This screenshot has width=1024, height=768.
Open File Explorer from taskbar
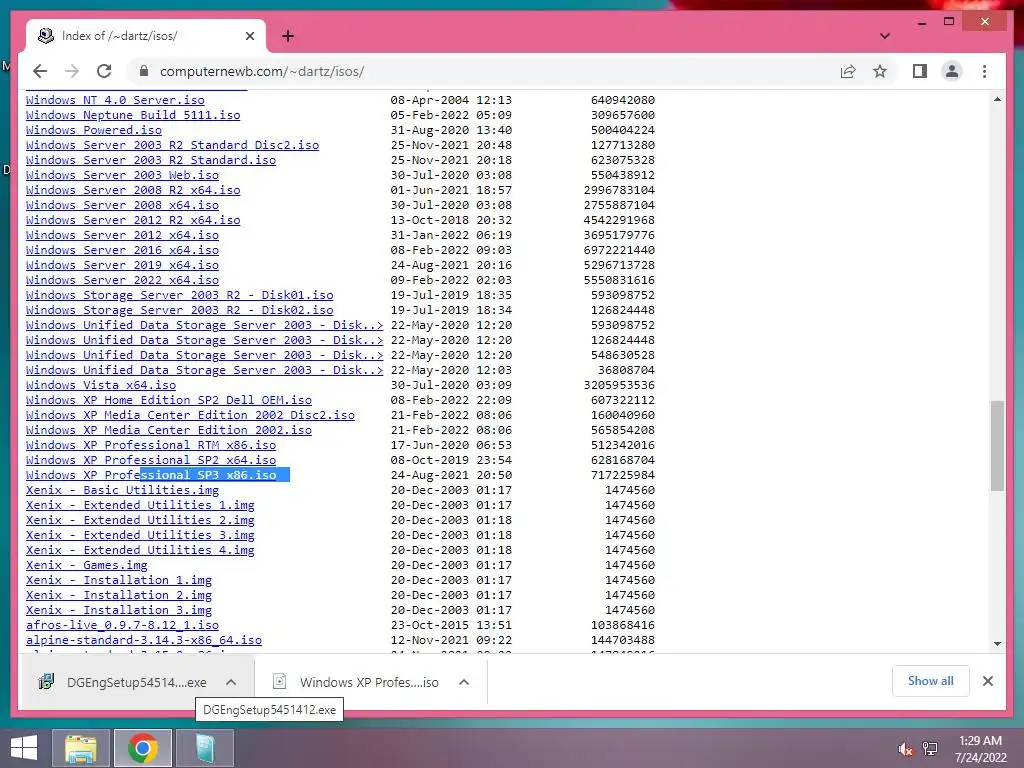pyautogui.click(x=81, y=748)
